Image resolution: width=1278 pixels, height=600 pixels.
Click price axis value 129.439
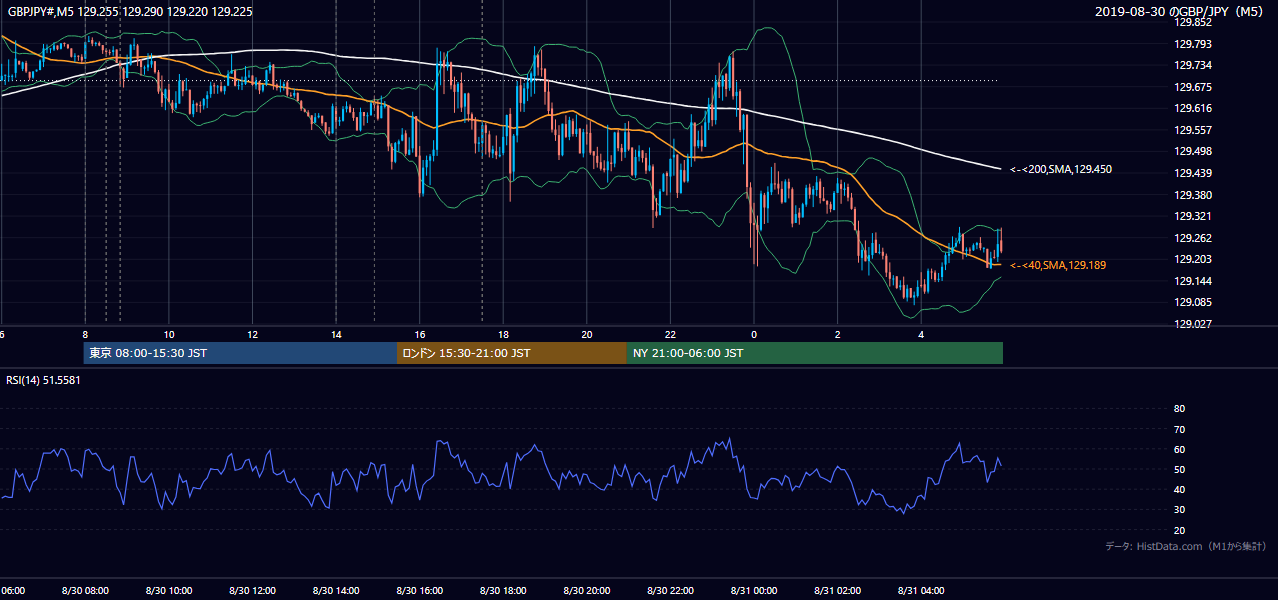1193,173
